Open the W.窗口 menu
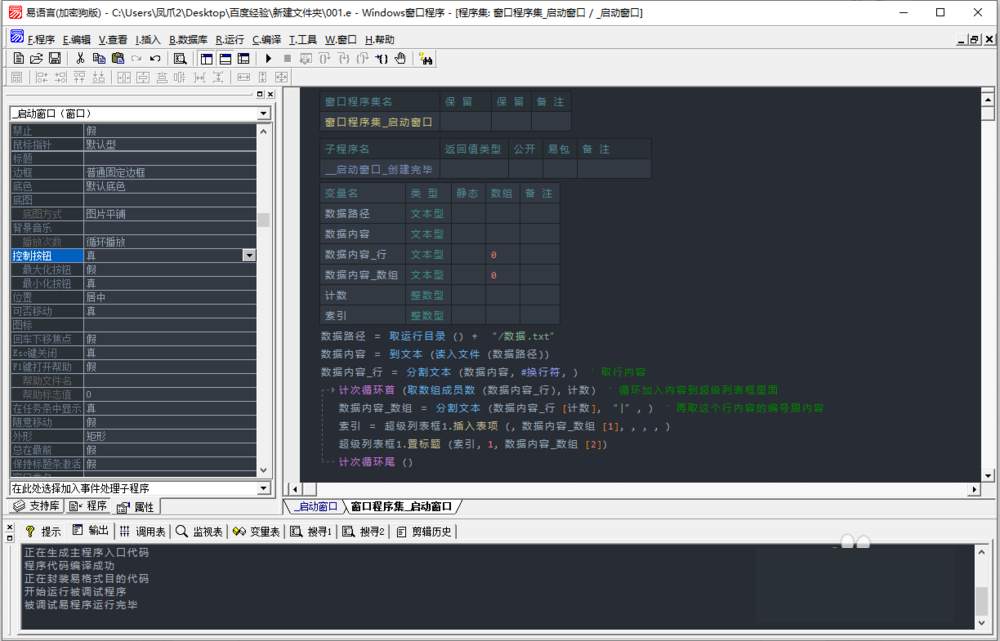 pyautogui.click(x=341, y=40)
